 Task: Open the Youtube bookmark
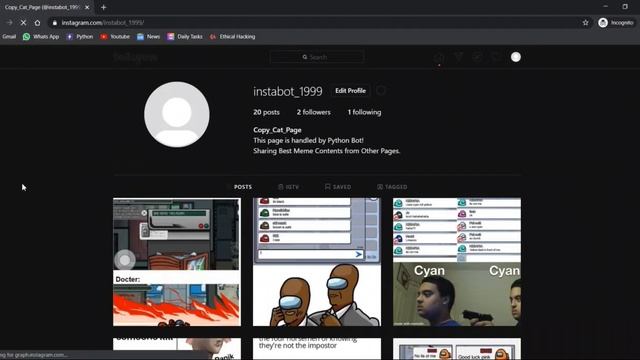point(115,37)
